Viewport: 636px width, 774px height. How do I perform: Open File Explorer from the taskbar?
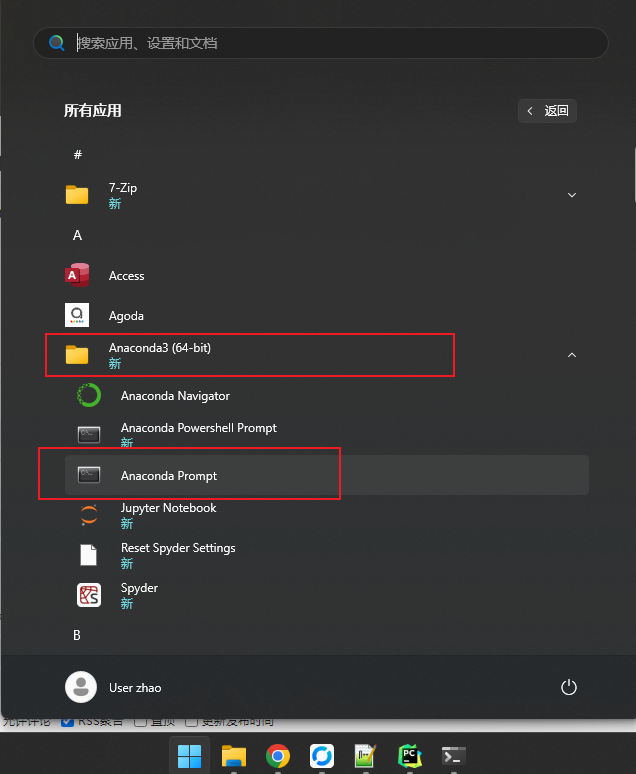pyautogui.click(x=234, y=756)
